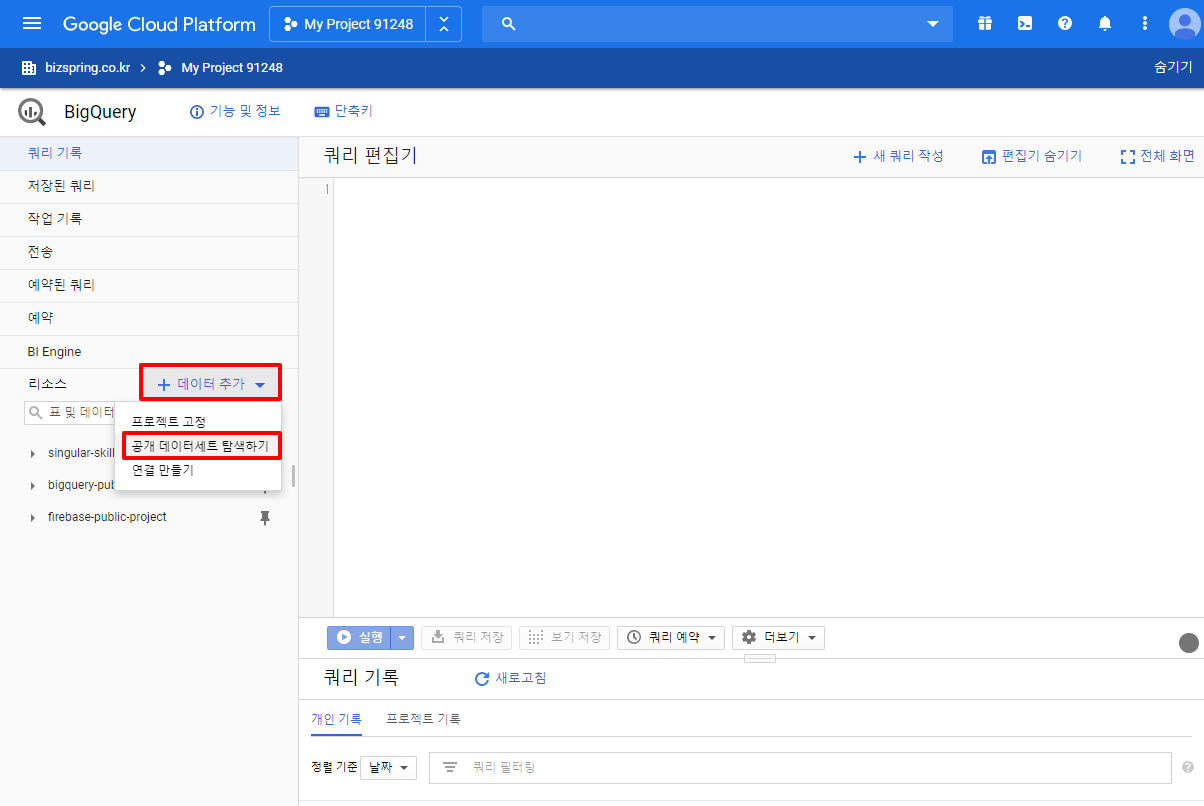
Task: Expand the firebase-public-project tree node
Action: coord(31,517)
